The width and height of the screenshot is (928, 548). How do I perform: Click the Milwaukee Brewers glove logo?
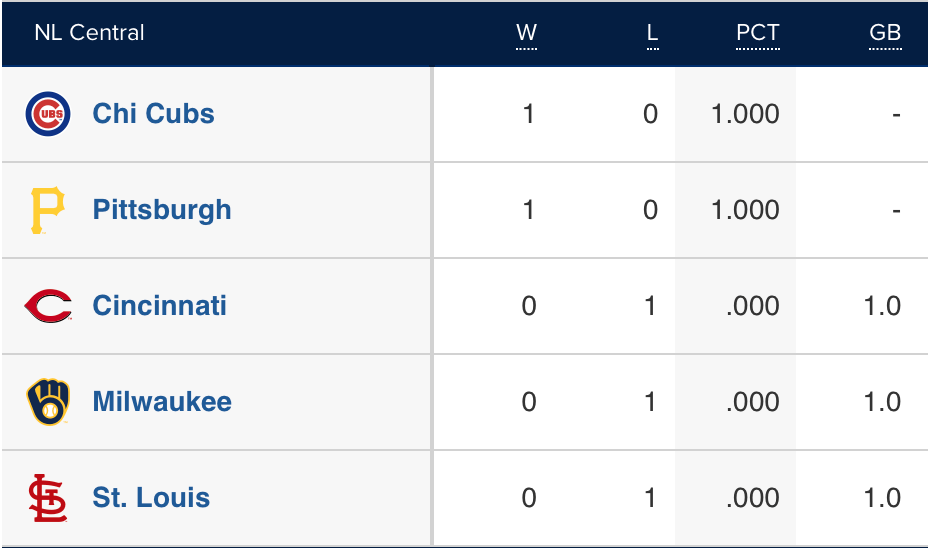coord(47,402)
